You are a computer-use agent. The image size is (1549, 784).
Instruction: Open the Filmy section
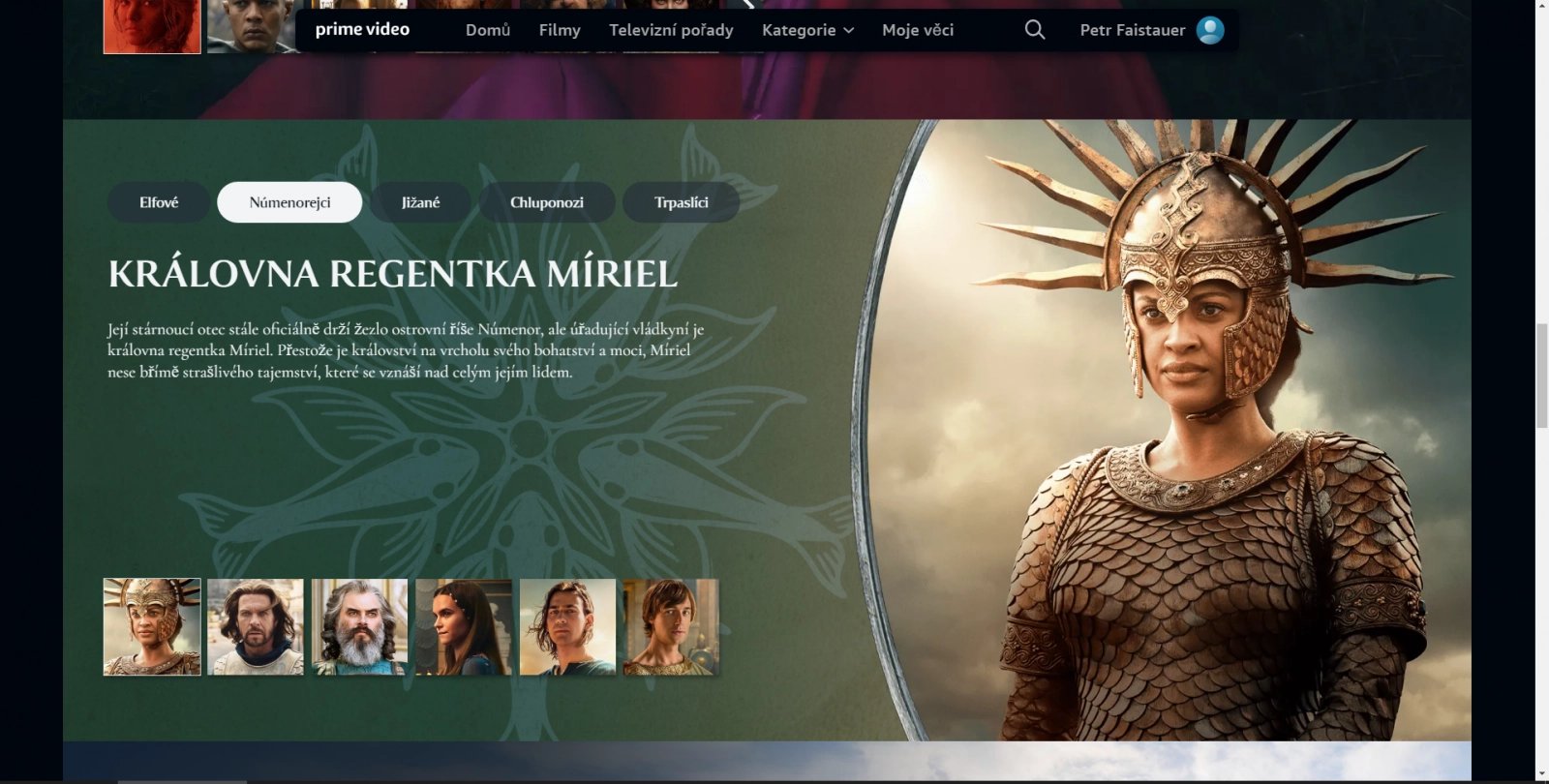(x=560, y=30)
